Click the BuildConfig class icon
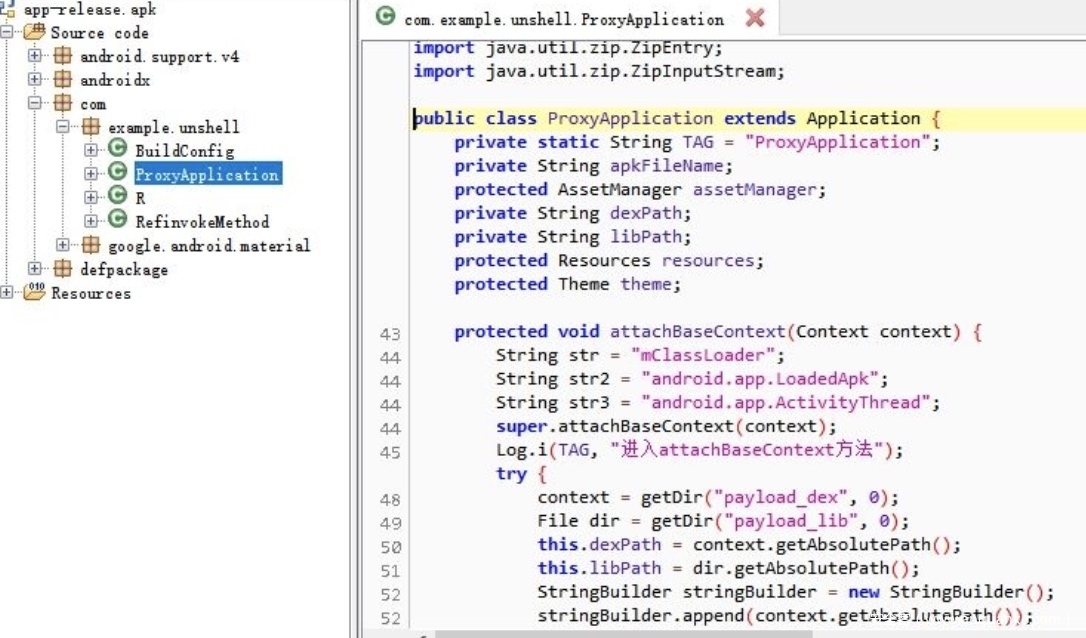Viewport: 1086px width, 638px height. (x=119, y=150)
